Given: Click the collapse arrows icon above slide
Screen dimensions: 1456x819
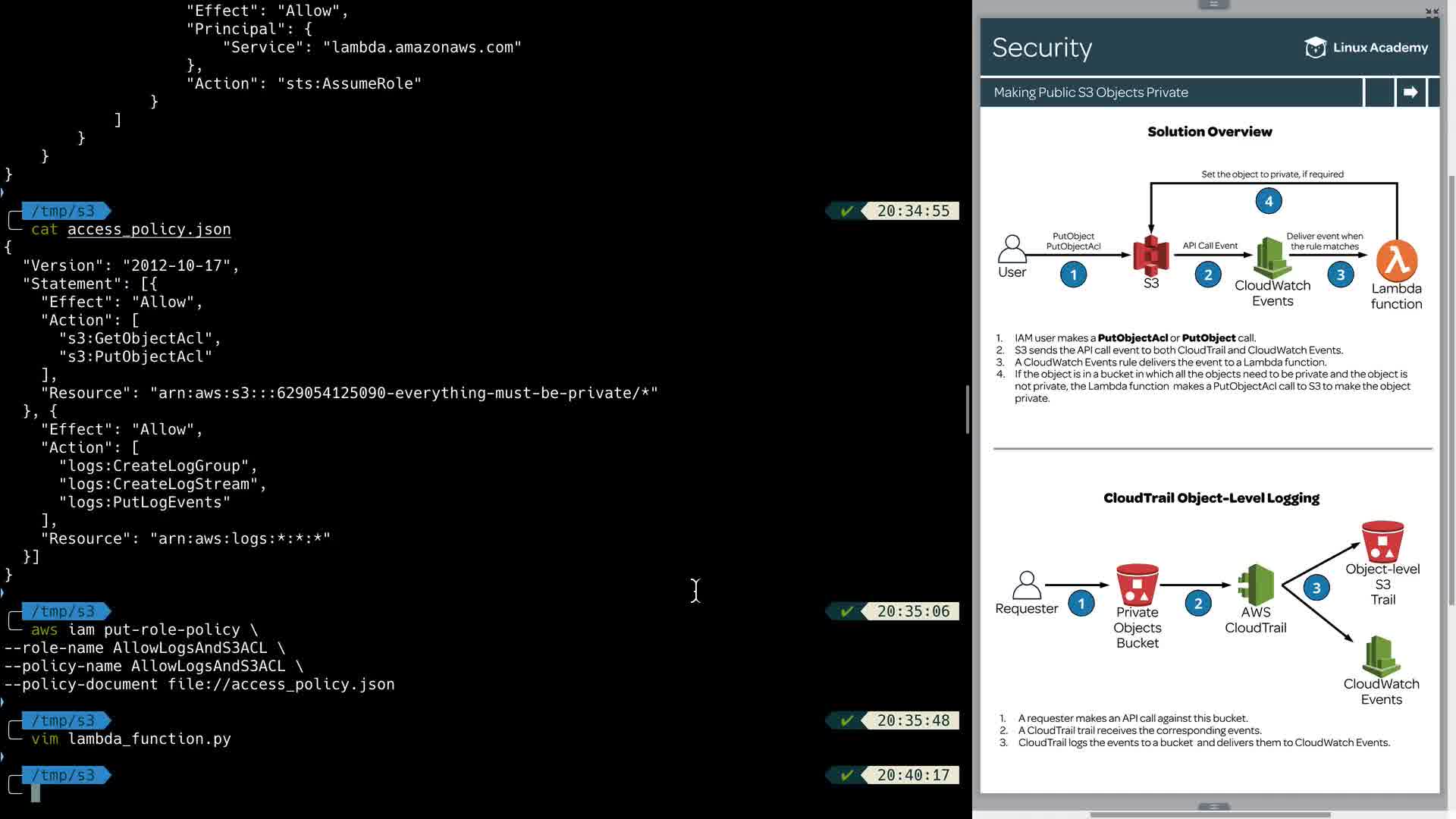Looking at the screenshot, I should click(x=1432, y=12).
